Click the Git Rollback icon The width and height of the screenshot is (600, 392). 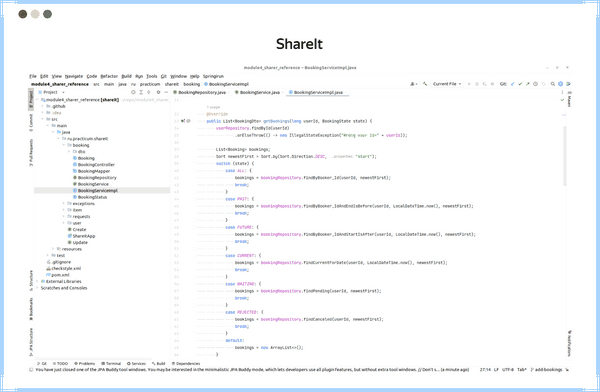point(543,84)
